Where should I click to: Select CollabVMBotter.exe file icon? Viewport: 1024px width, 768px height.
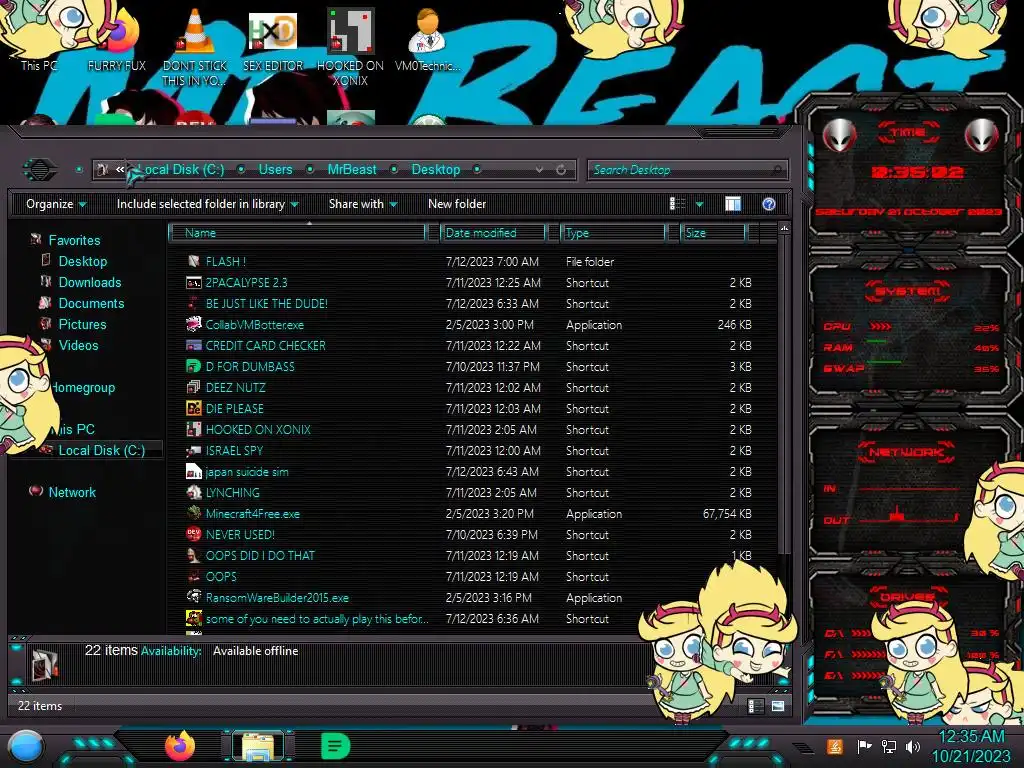[193, 325]
